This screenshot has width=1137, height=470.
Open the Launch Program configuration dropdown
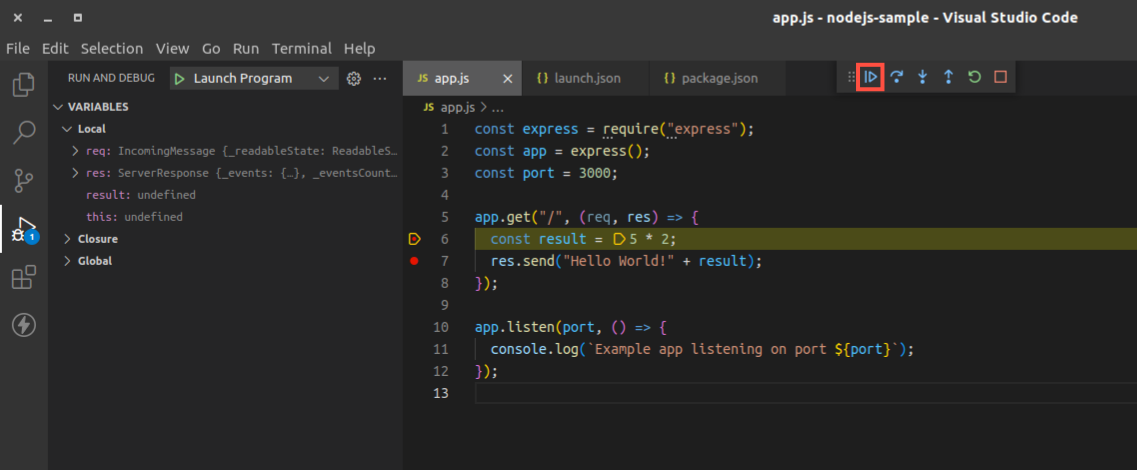pos(254,78)
